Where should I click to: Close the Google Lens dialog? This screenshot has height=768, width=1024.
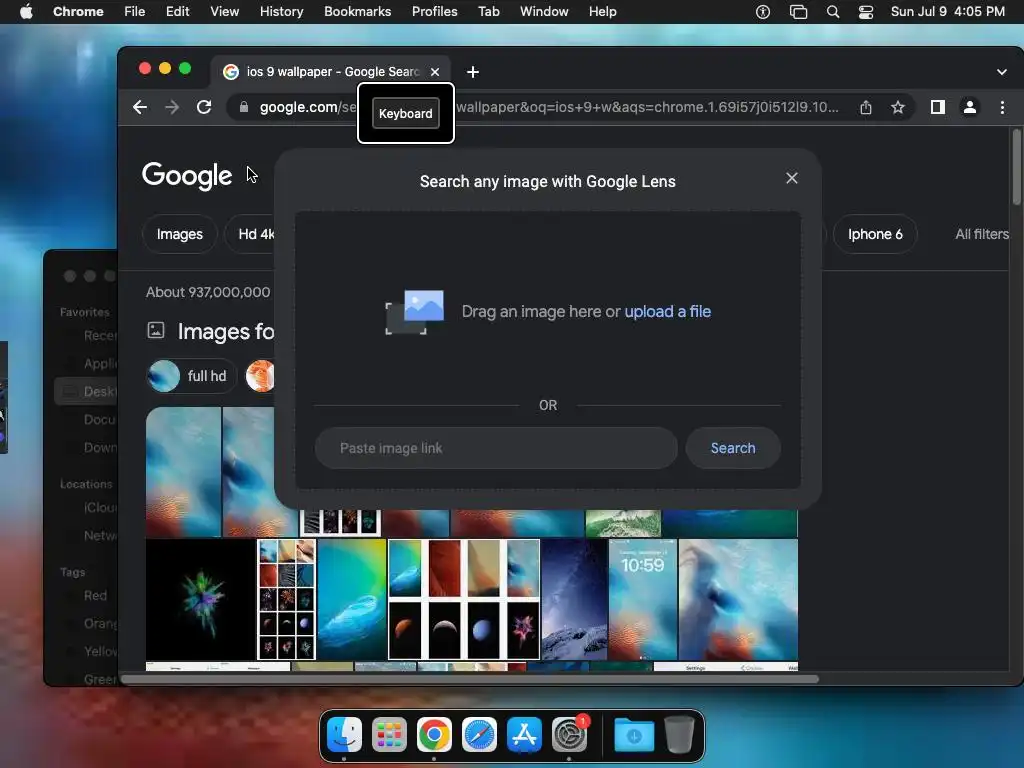click(792, 178)
